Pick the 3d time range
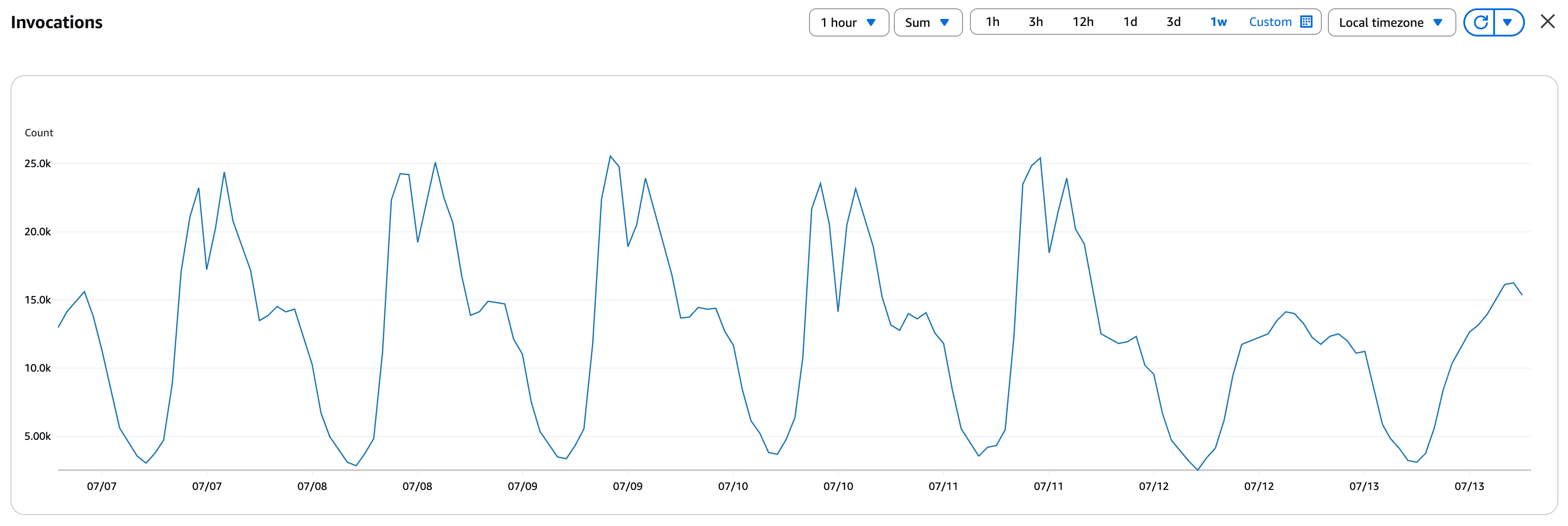Viewport: 1568px width, 526px height. coord(1174,22)
